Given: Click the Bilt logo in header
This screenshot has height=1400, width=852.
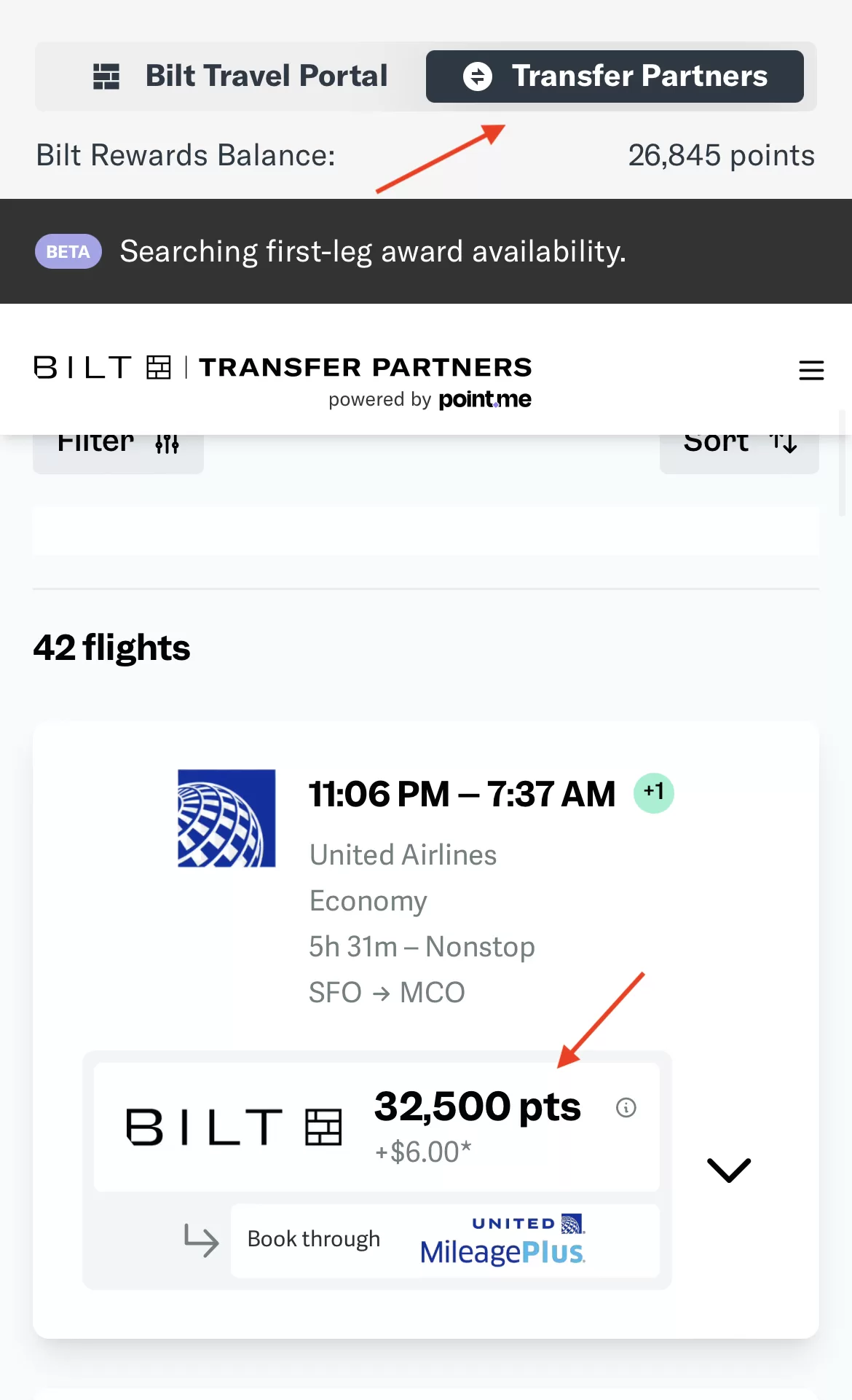Looking at the screenshot, I should [103, 368].
